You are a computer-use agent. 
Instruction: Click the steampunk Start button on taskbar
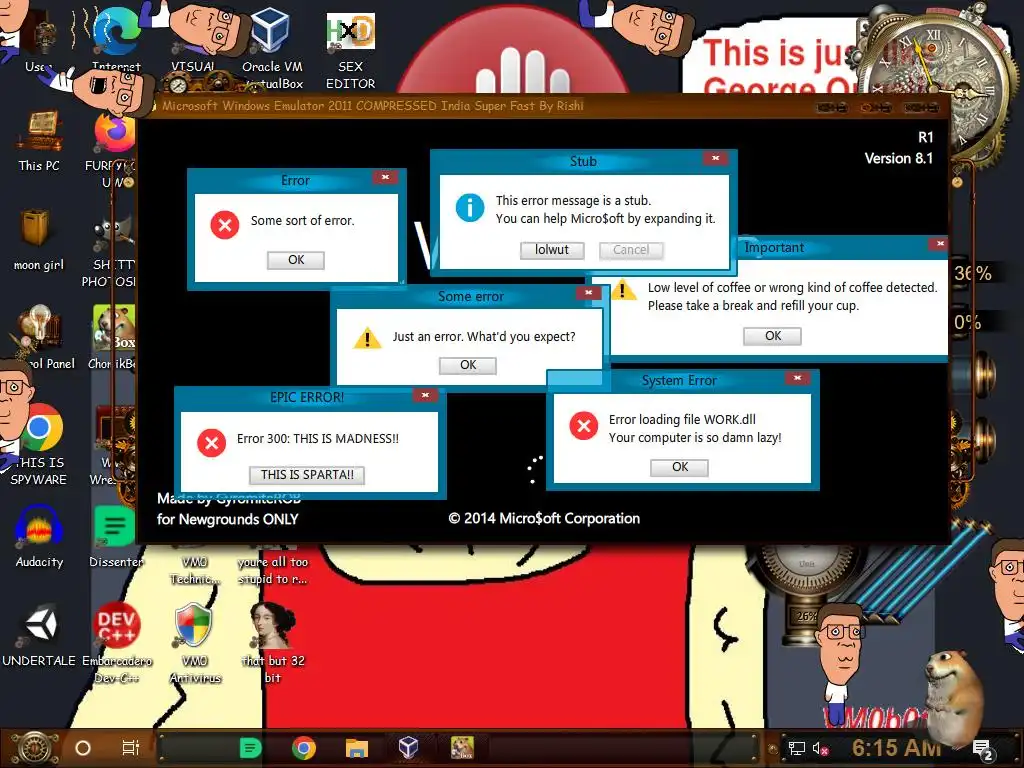[34, 748]
